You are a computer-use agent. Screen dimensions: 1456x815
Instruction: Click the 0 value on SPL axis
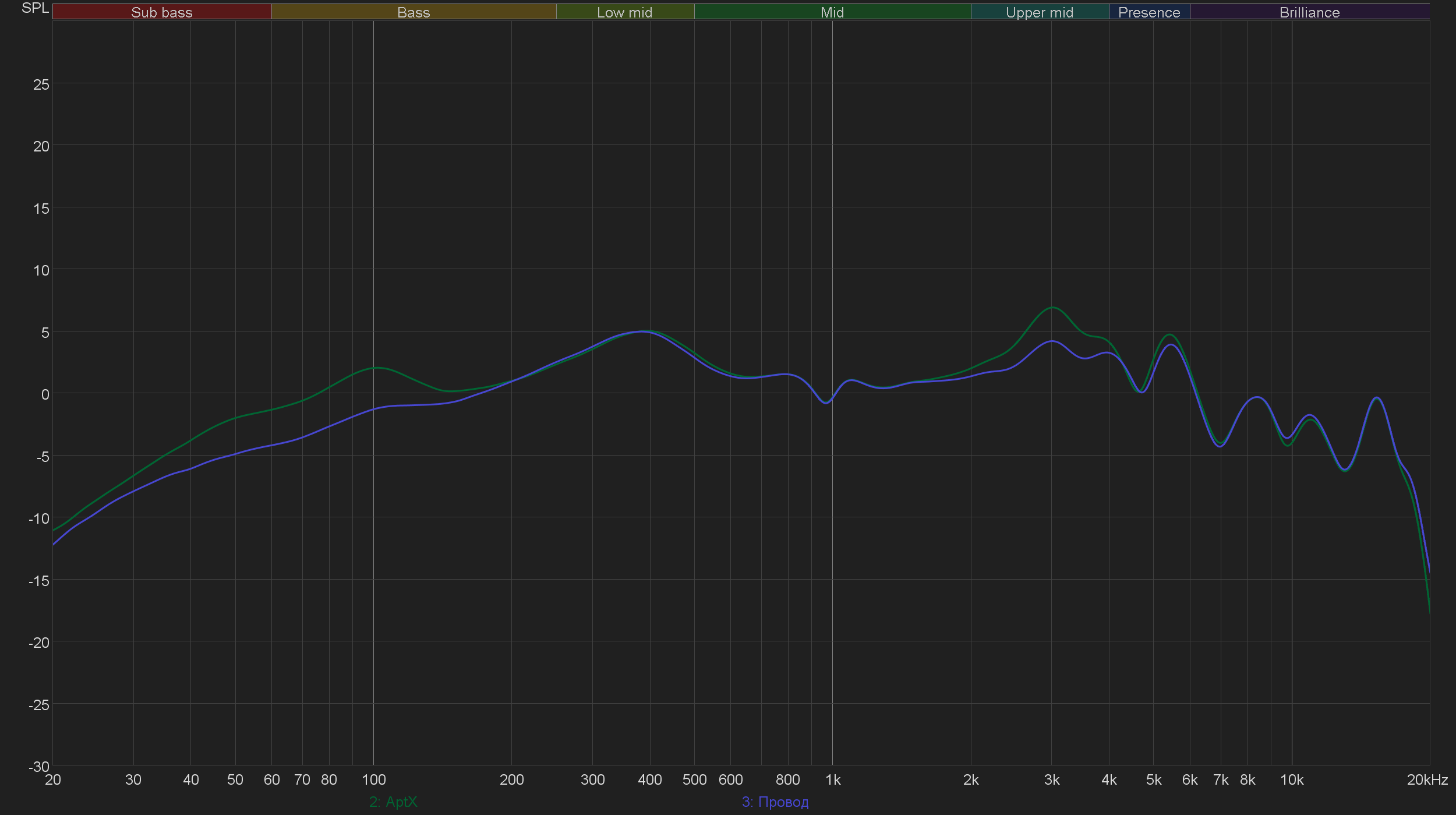(45, 394)
